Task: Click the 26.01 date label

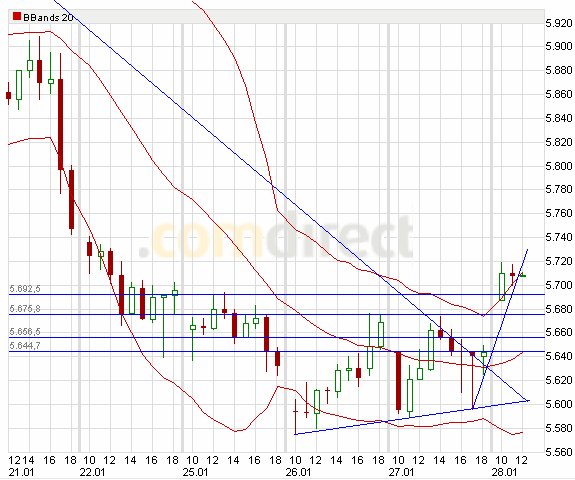Action: 298,472
